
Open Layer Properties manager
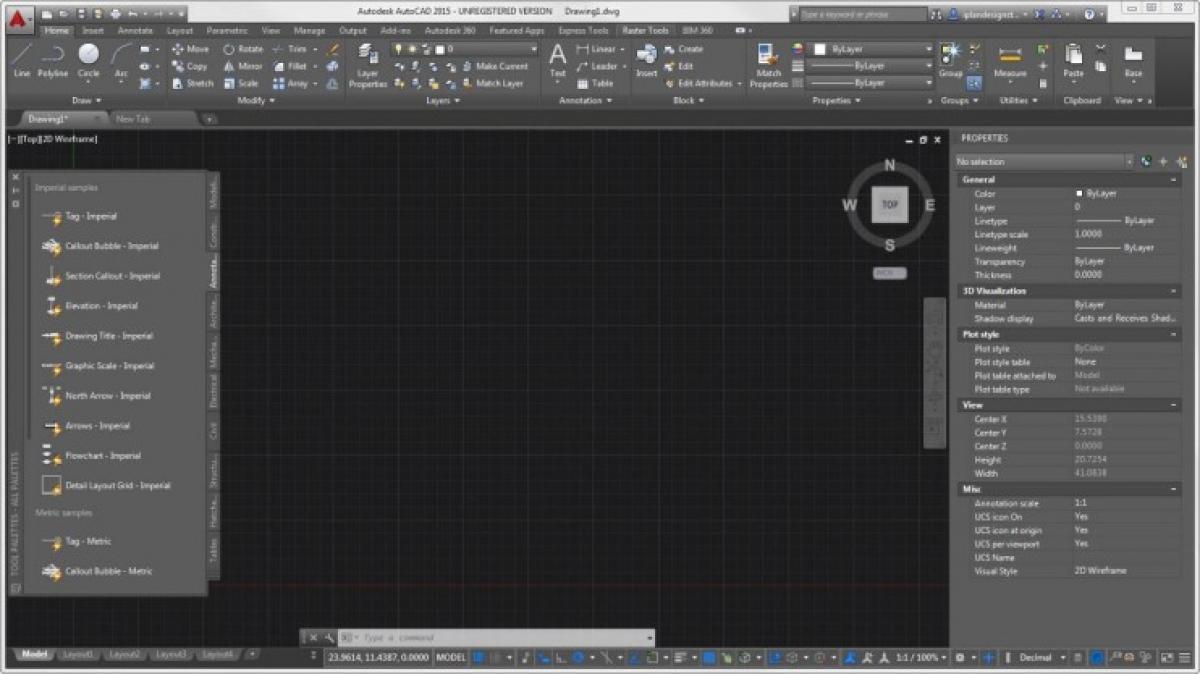click(367, 66)
